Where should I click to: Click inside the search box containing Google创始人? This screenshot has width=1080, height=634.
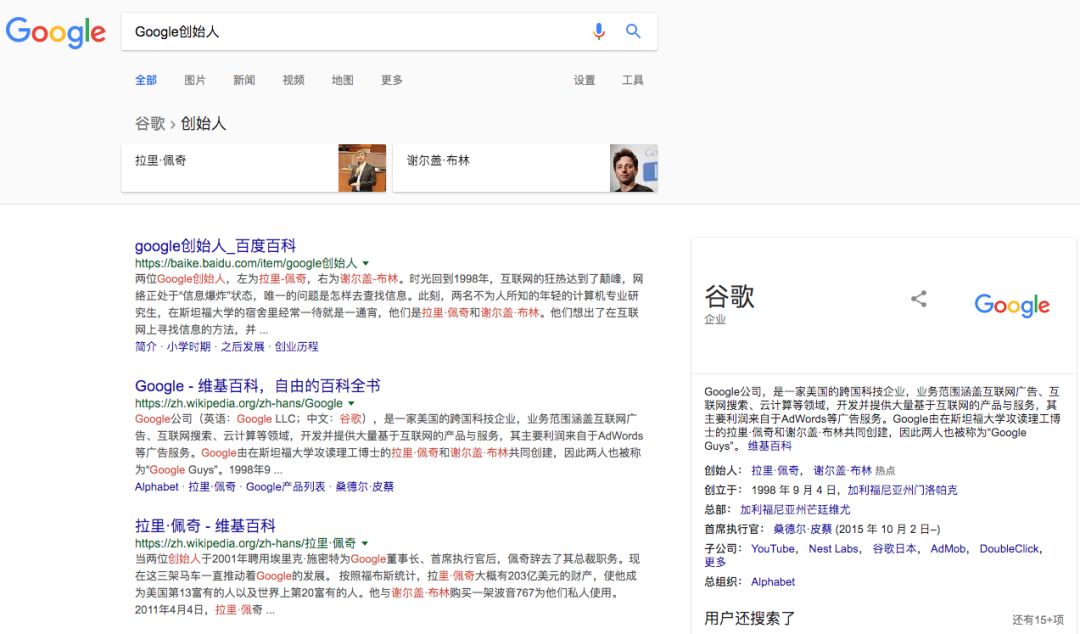point(350,31)
